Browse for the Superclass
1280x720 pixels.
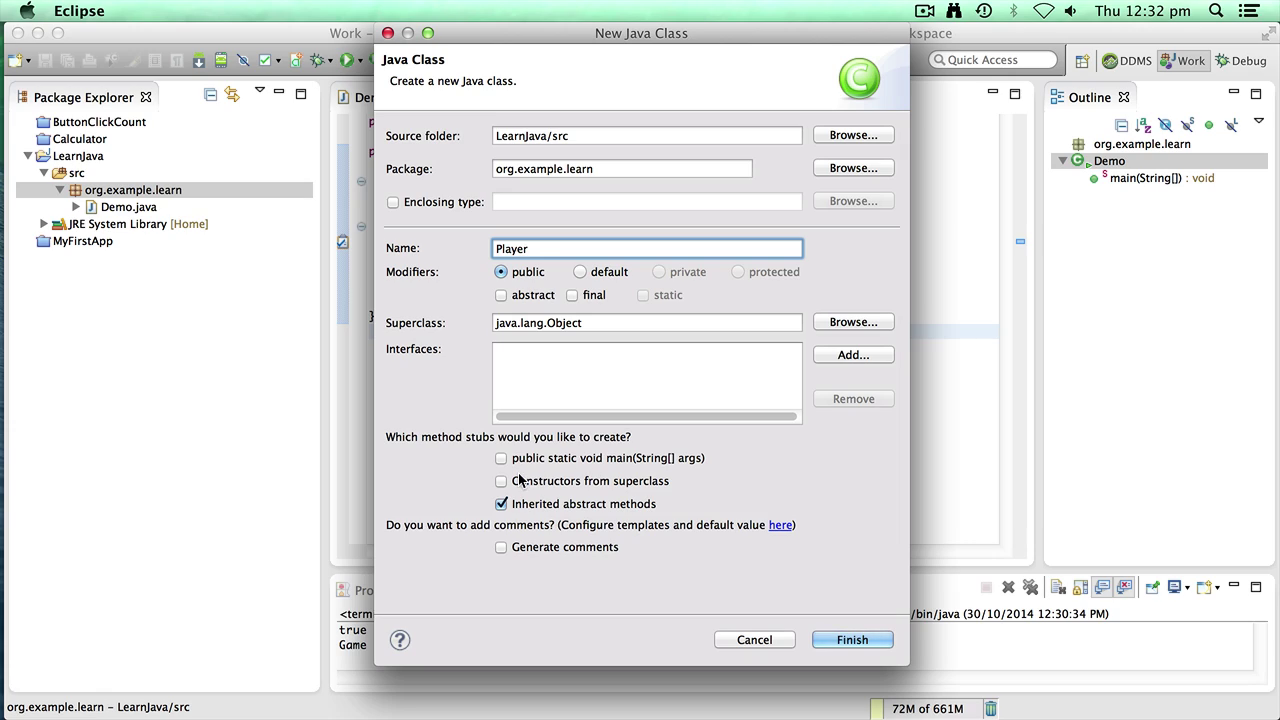(x=853, y=322)
